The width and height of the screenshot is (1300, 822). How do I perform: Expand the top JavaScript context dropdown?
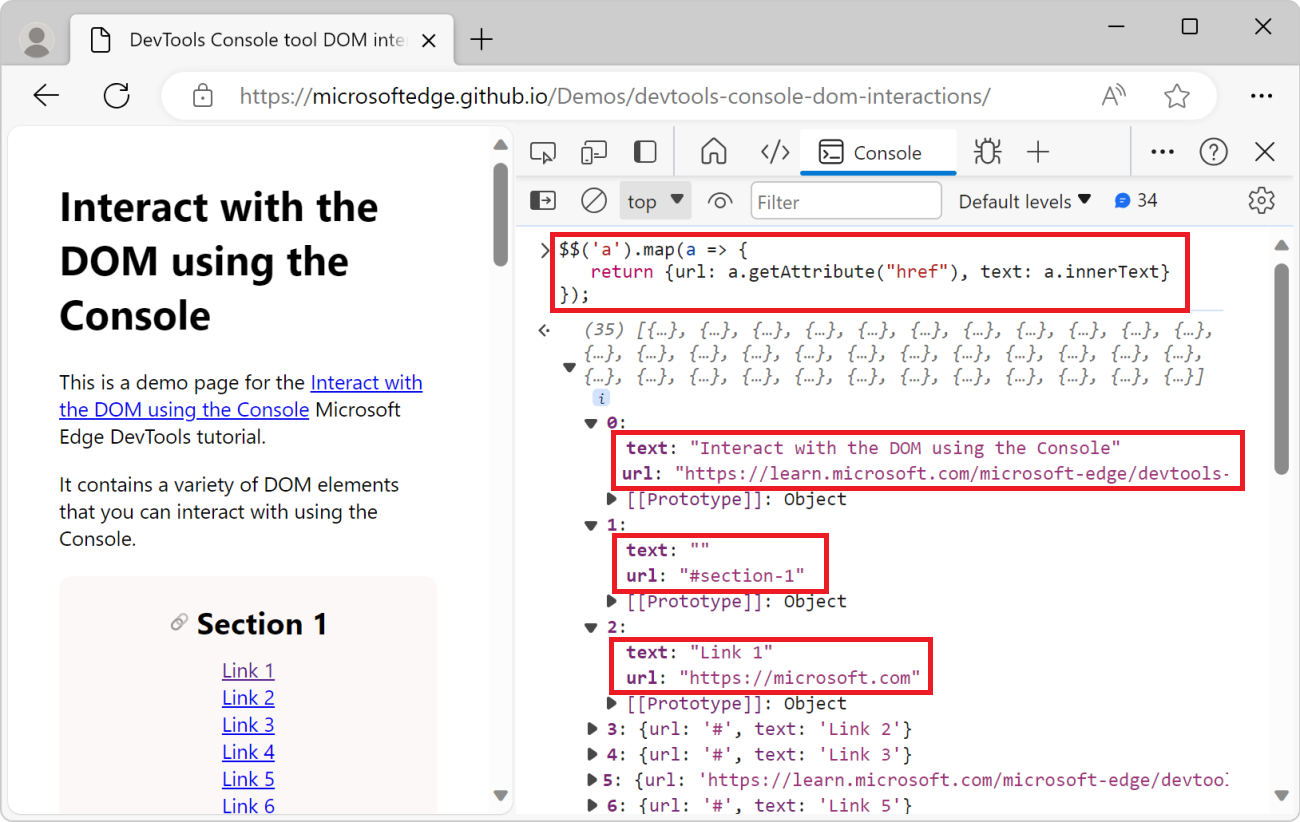(x=655, y=200)
